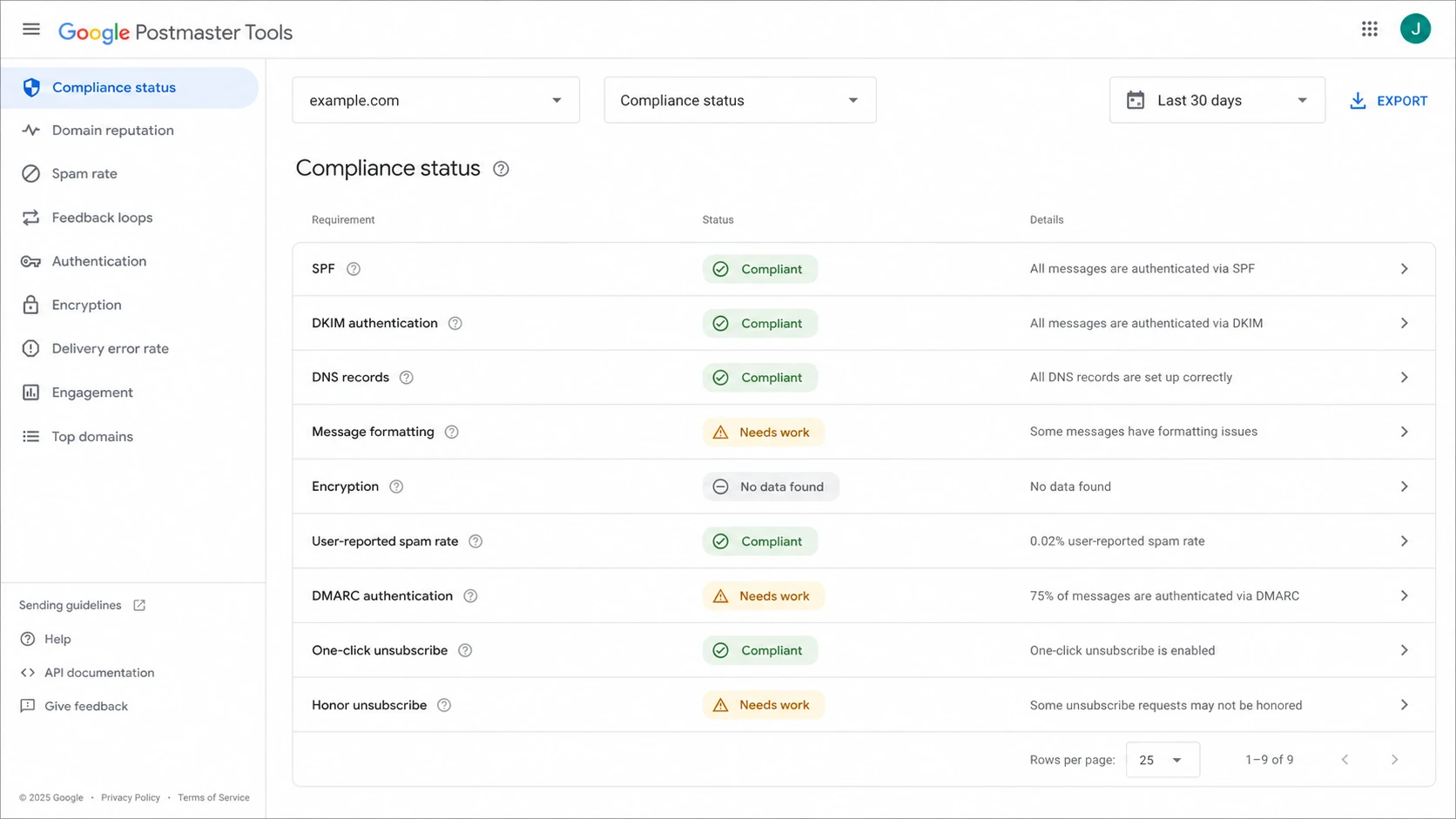Viewport: 1456px width, 819px height.
Task: Click the Sending guidelines external link icon
Action: [x=139, y=605]
